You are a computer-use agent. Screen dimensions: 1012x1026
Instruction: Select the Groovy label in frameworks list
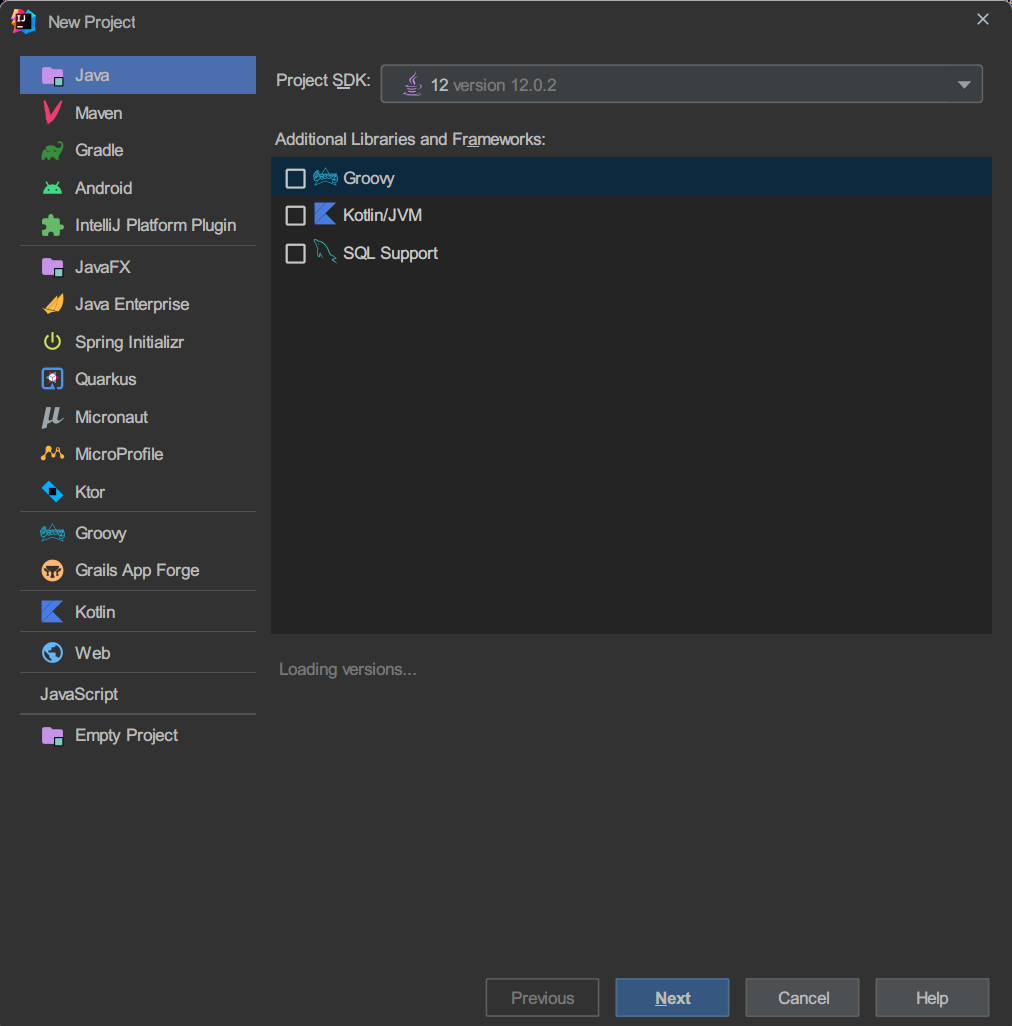point(368,179)
